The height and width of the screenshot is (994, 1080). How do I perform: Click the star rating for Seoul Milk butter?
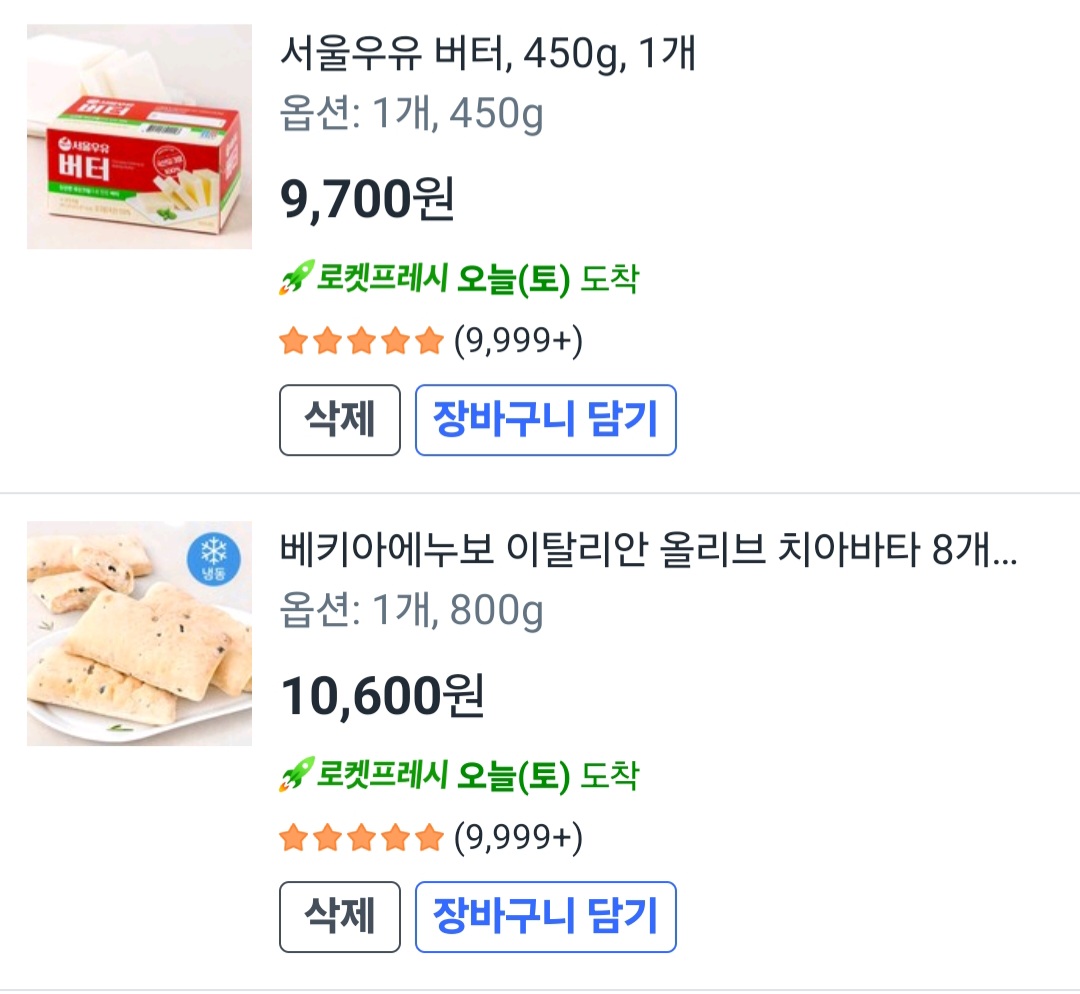point(361,342)
